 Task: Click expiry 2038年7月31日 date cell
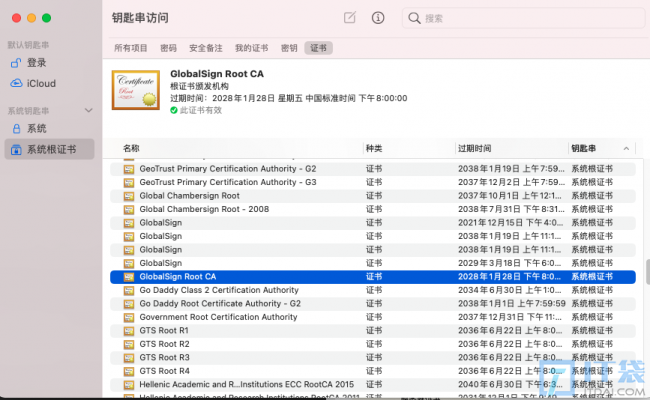pyautogui.click(x=511, y=209)
